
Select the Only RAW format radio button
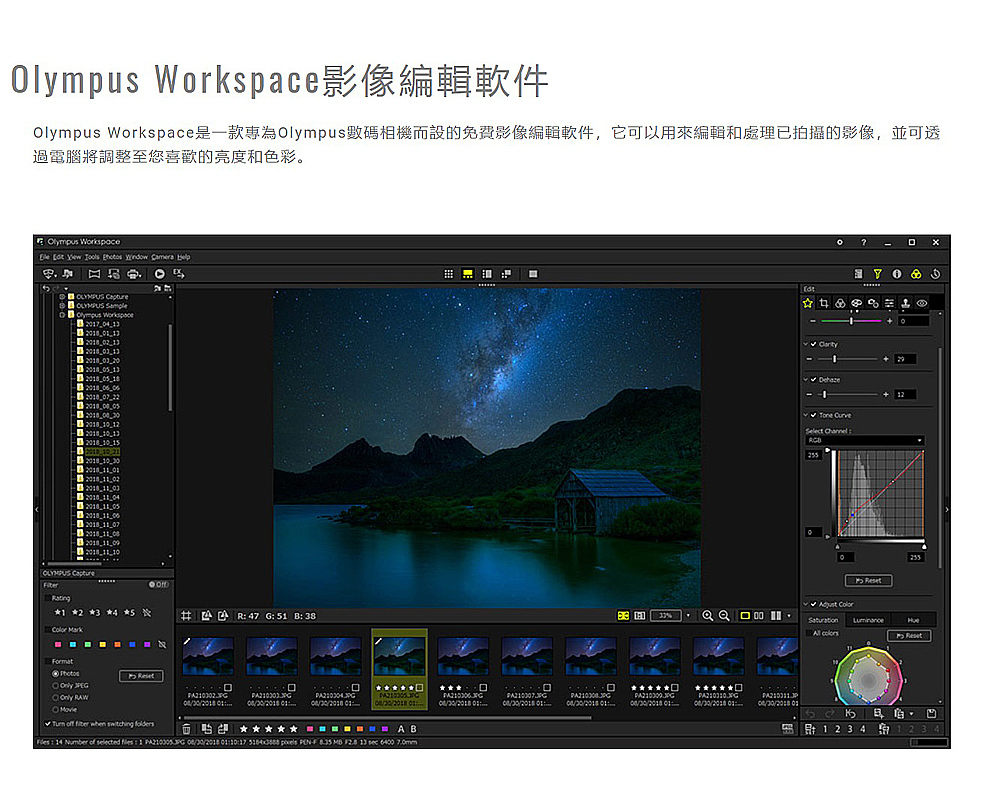point(56,697)
